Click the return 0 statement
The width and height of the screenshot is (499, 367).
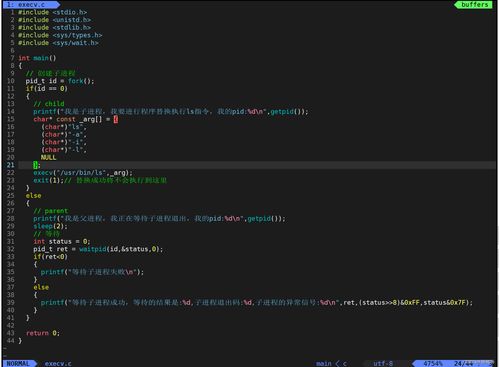click(x=43, y=333)
